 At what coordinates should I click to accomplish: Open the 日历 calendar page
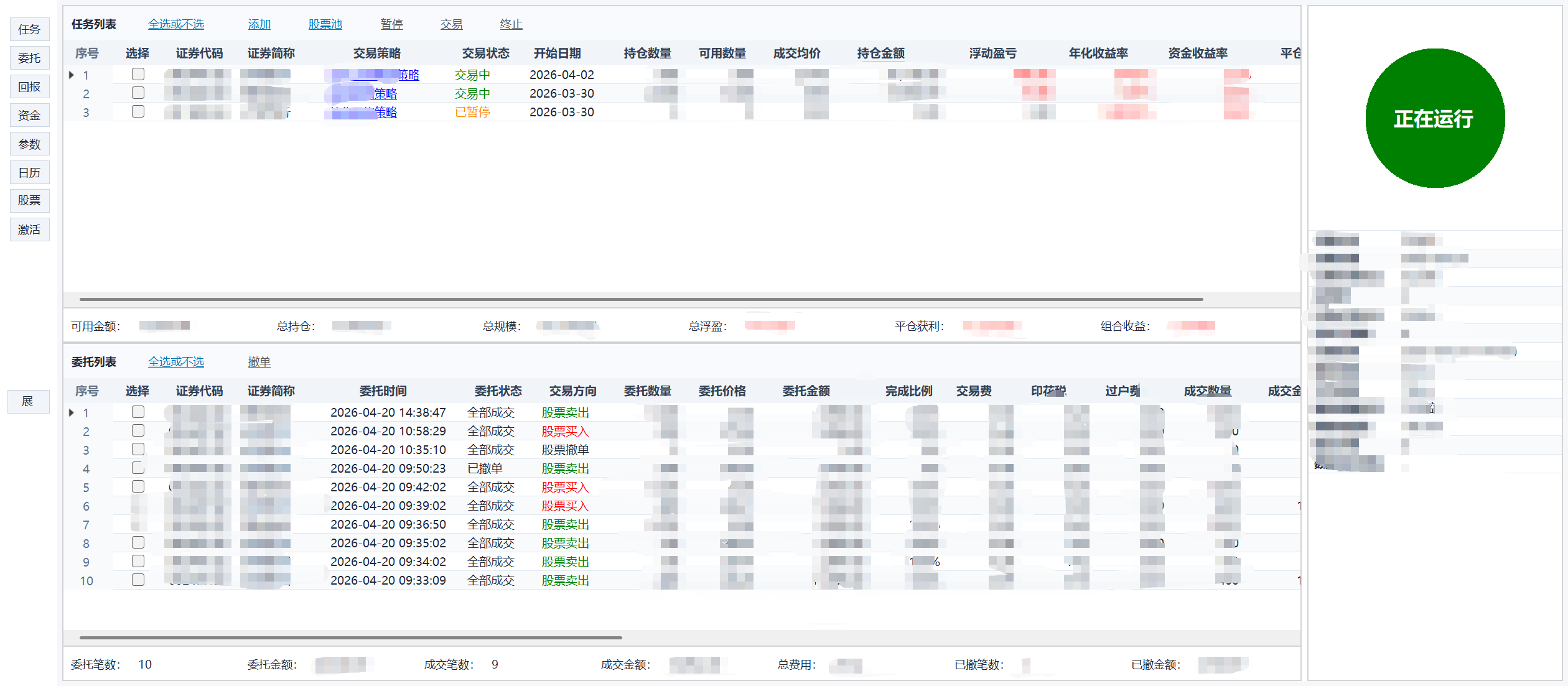pyautogui.click(x=29, y=172)
